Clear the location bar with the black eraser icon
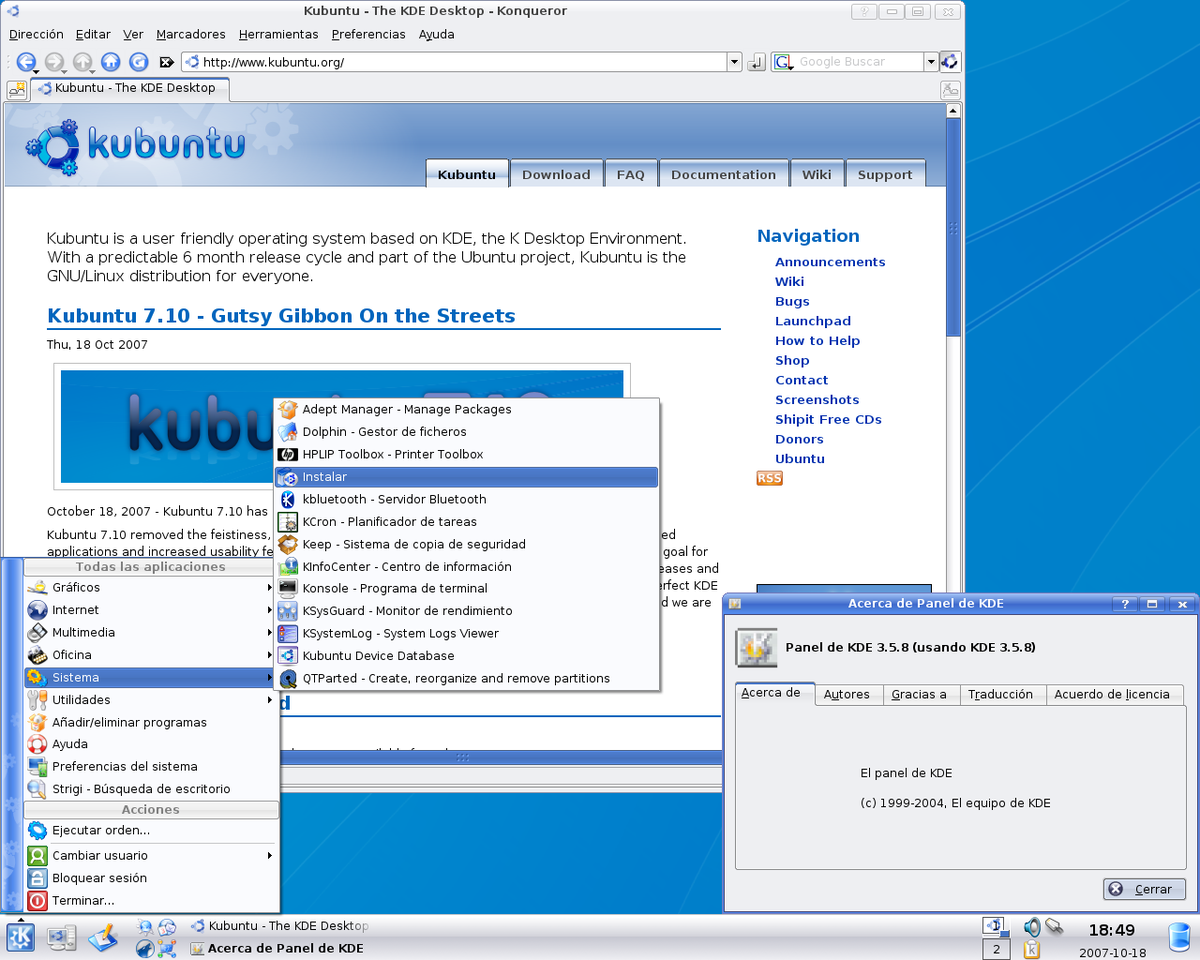 166,62
